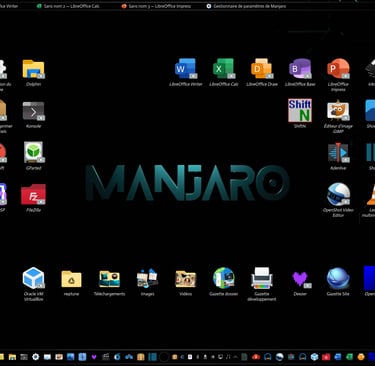The image size is (375, 366).
Task: Open LibreOffice Writer desktop icon
Action: (186, 69)
